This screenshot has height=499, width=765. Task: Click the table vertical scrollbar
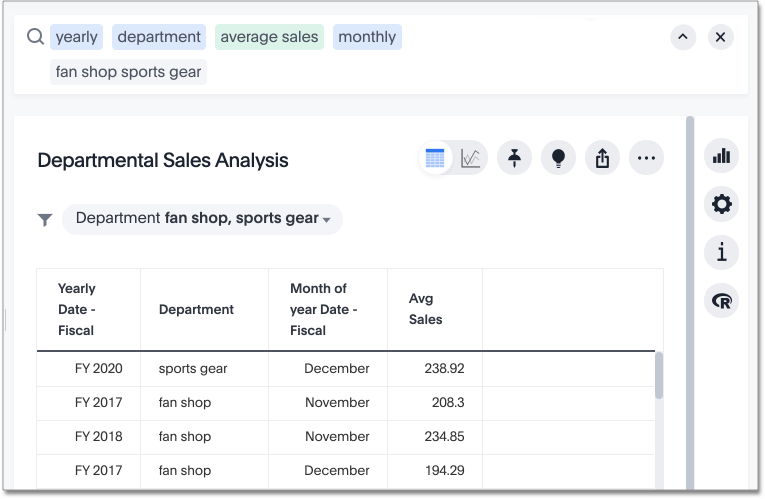pos(658,377)
